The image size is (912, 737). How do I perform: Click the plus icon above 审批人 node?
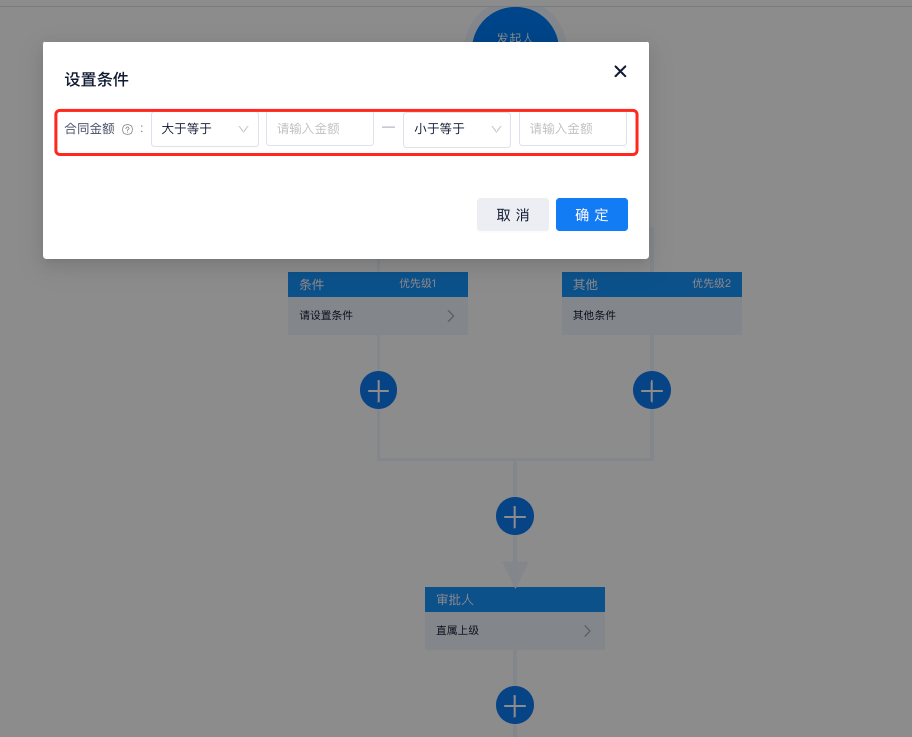[x=515, y=516]
